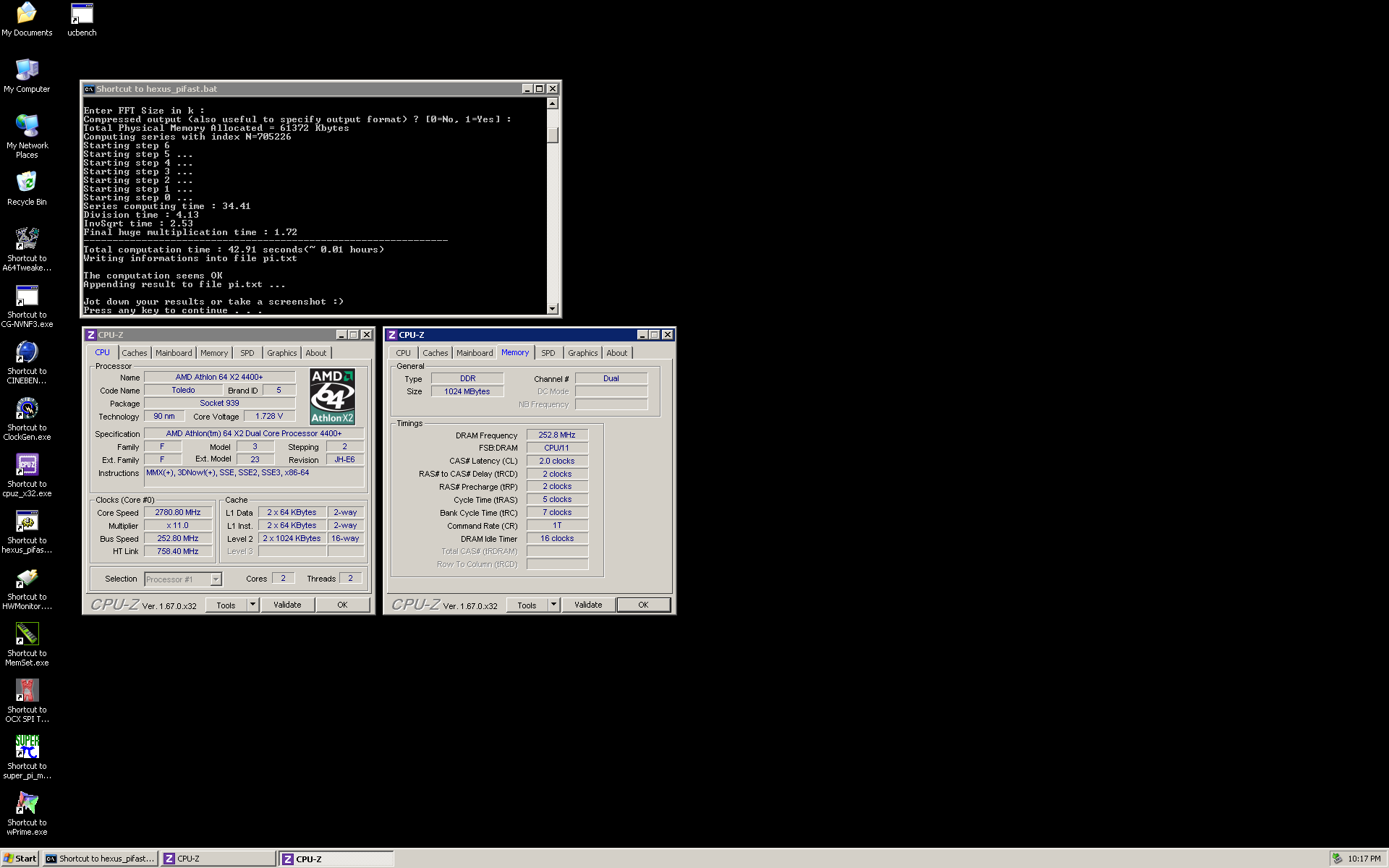Click the system tray network icon
Image resolution: width=1389 pixels, height=868 pixels.
(x=1337, y=859)
